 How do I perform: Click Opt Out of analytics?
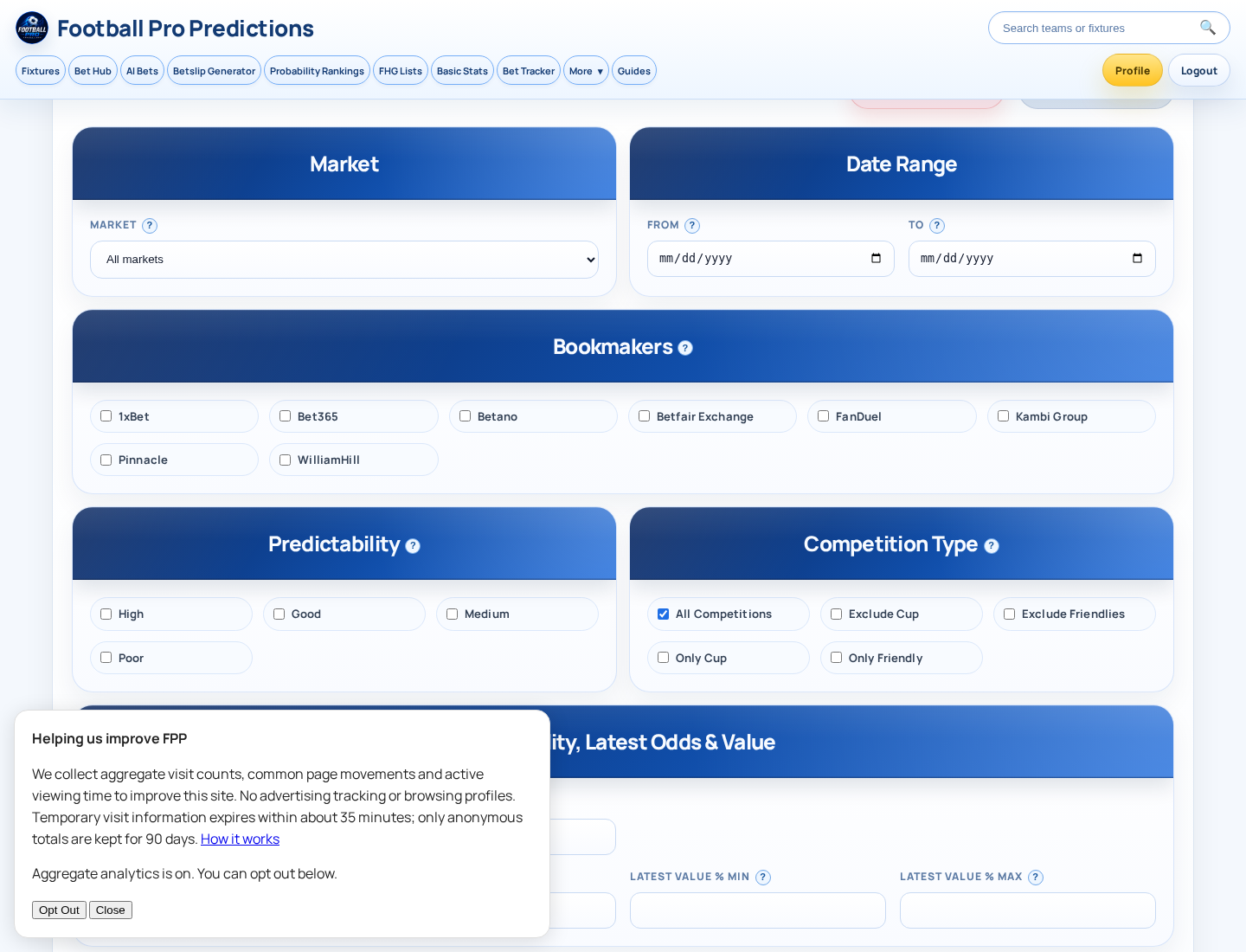point(59,910)
